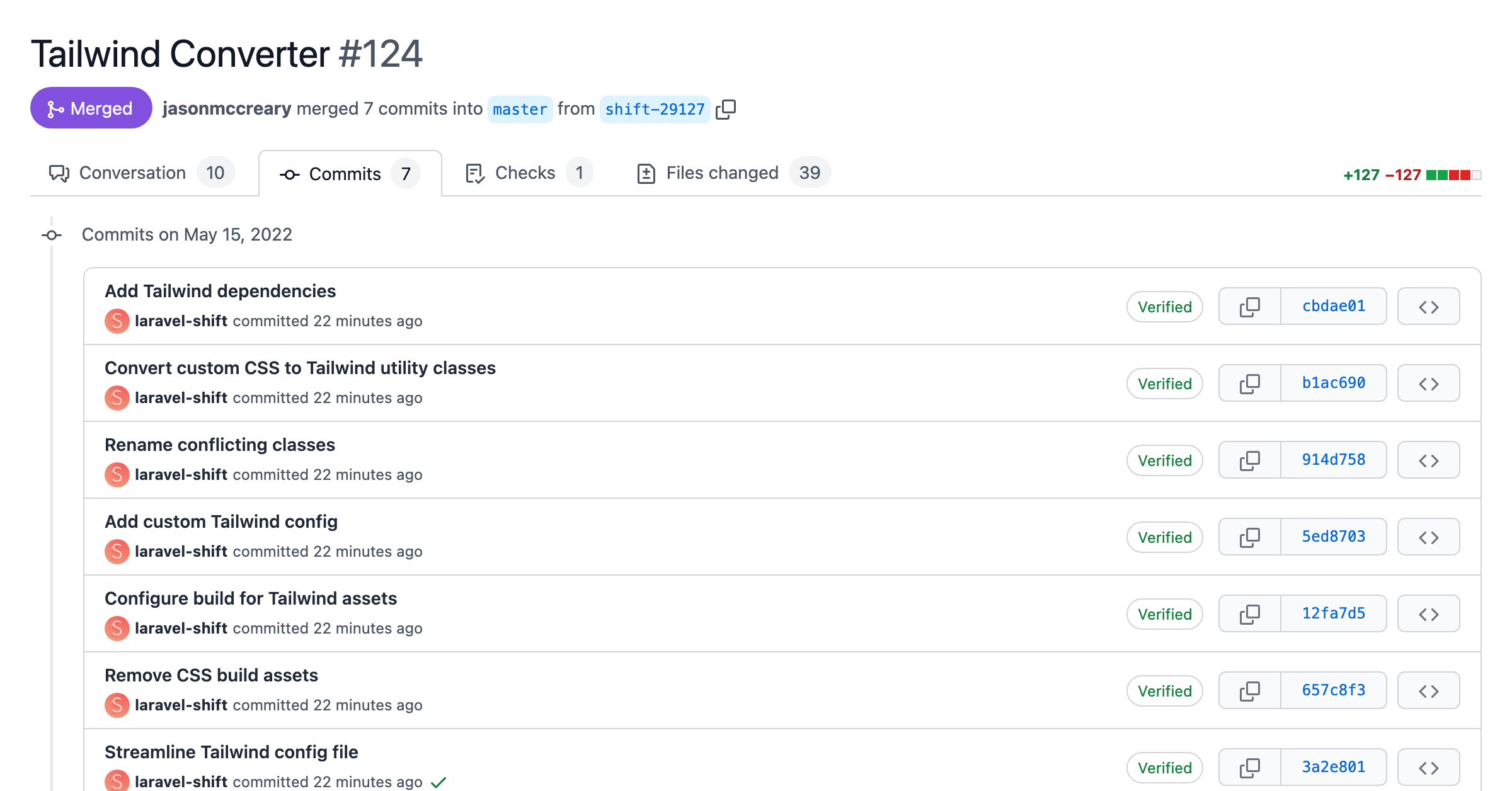Screen dimensions: 1512x791
Task: Copy full SHA for commit 5ed8703
Action: (x=1250, y=537)
